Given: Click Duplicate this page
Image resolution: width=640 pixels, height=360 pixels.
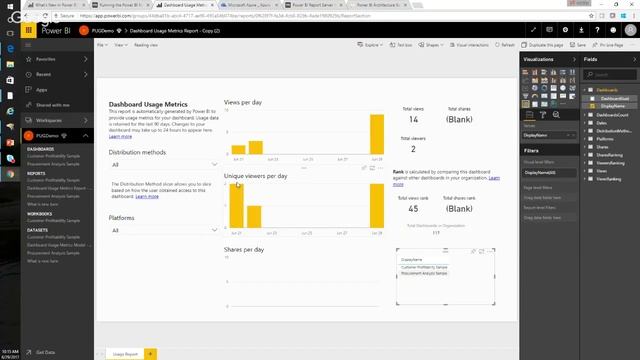Looking at the screenshot, I should coord(542,45).
